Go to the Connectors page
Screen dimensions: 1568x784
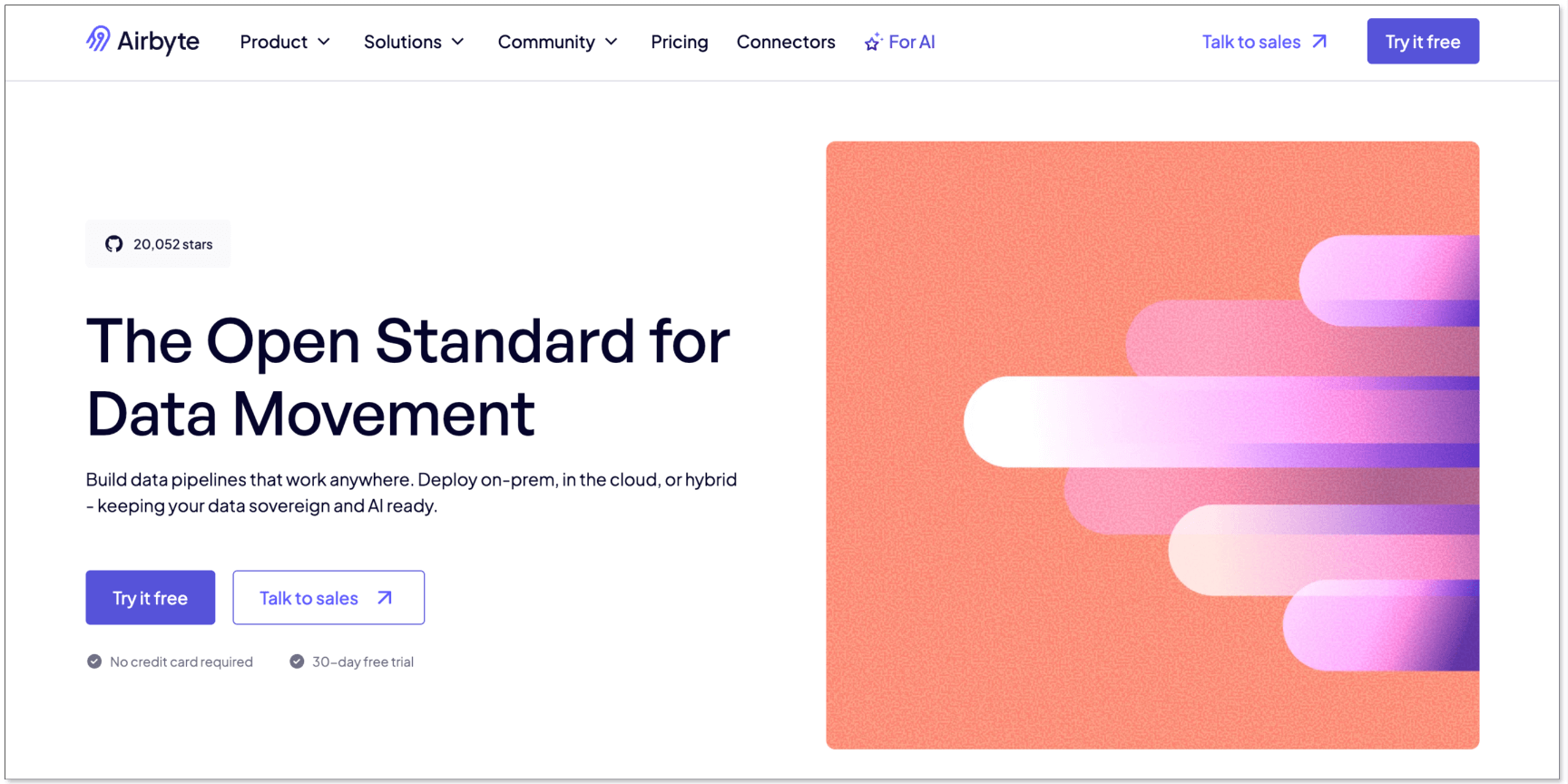tap(786, 42)
